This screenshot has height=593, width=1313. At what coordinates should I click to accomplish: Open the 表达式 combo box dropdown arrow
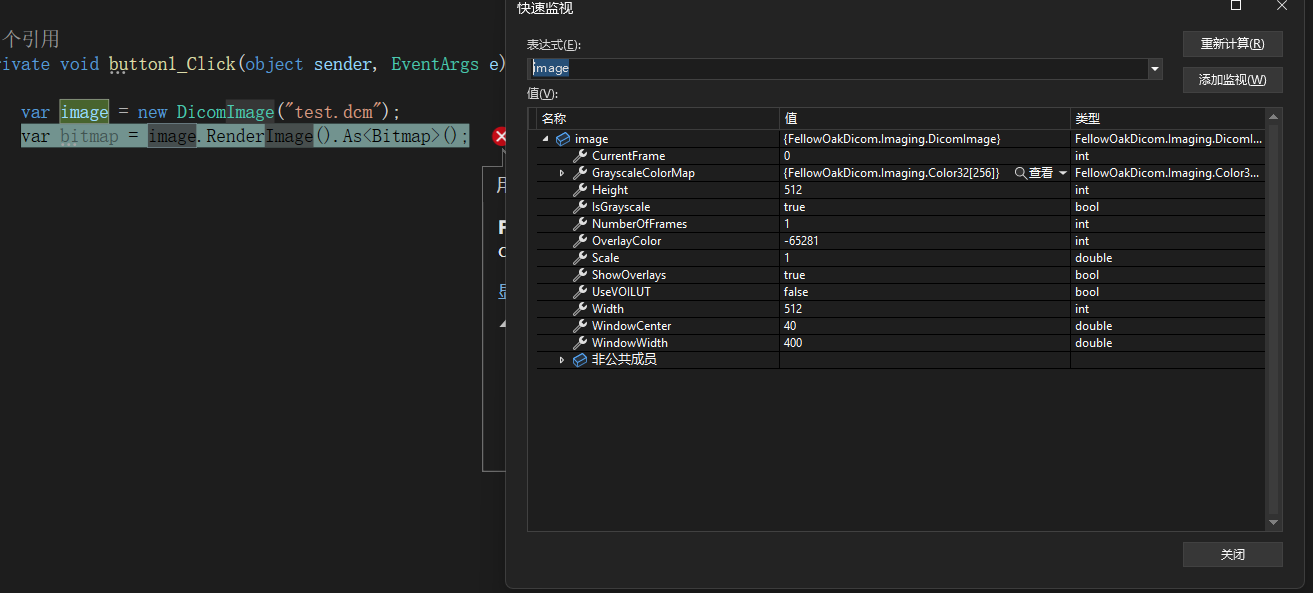(1155, 67)
